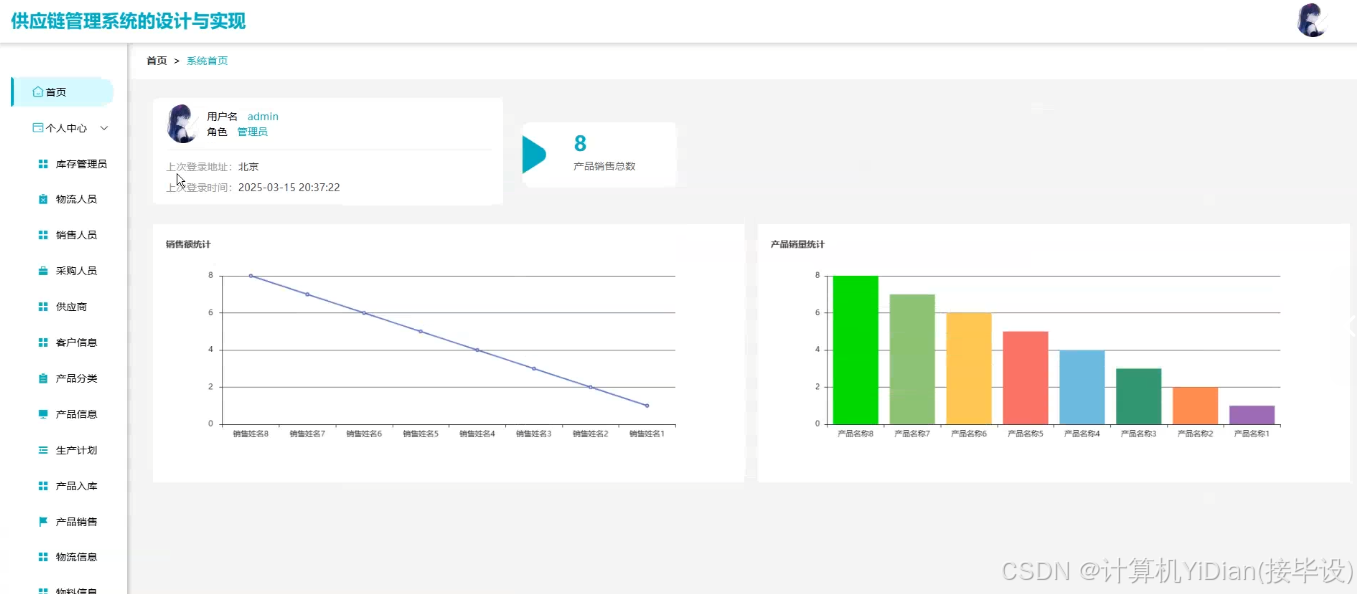Click the 产品销售总数 label
The image size is (1357, 594).
coord(604,166)
